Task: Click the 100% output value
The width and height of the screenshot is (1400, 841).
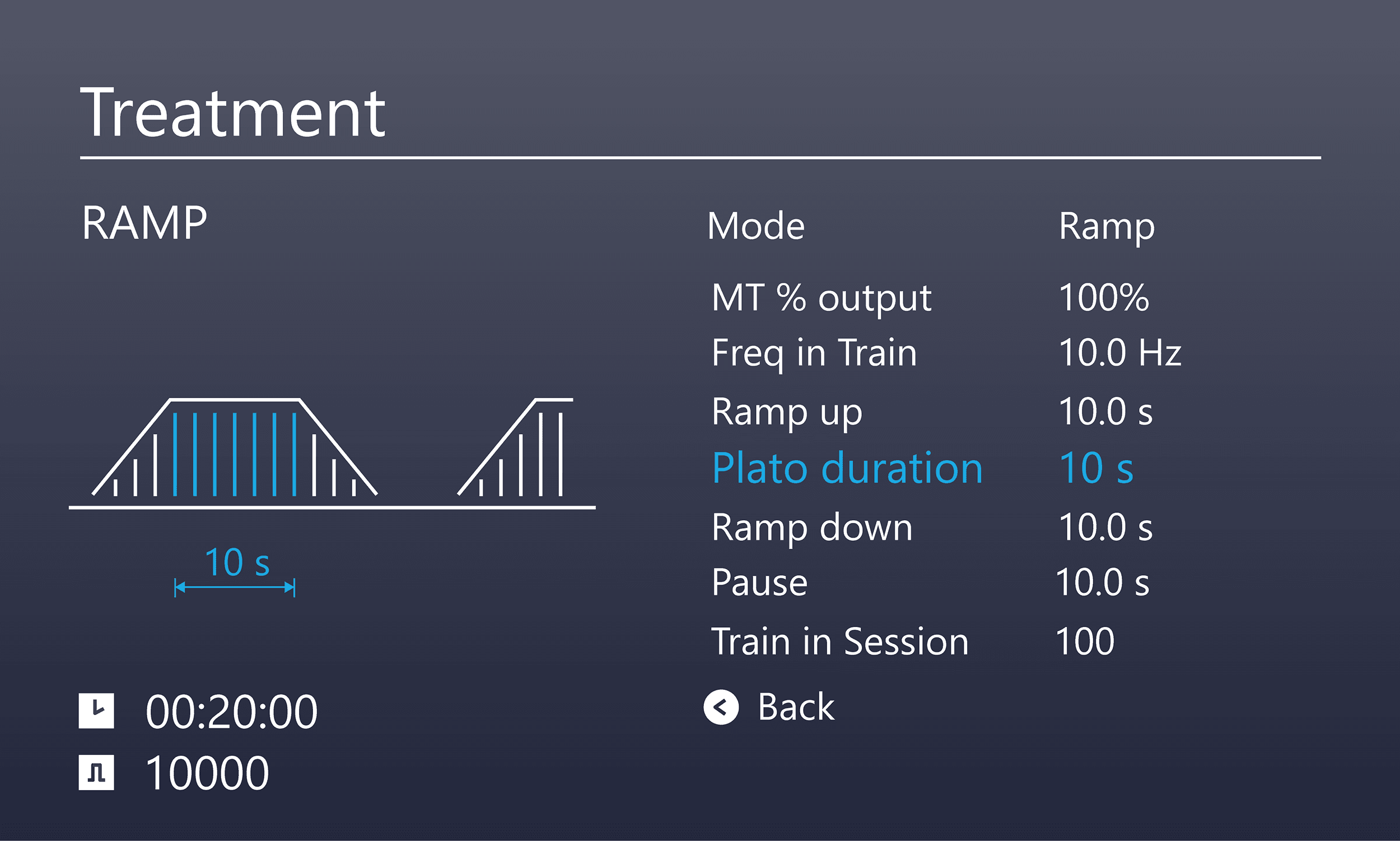Action: (1104, 297)
